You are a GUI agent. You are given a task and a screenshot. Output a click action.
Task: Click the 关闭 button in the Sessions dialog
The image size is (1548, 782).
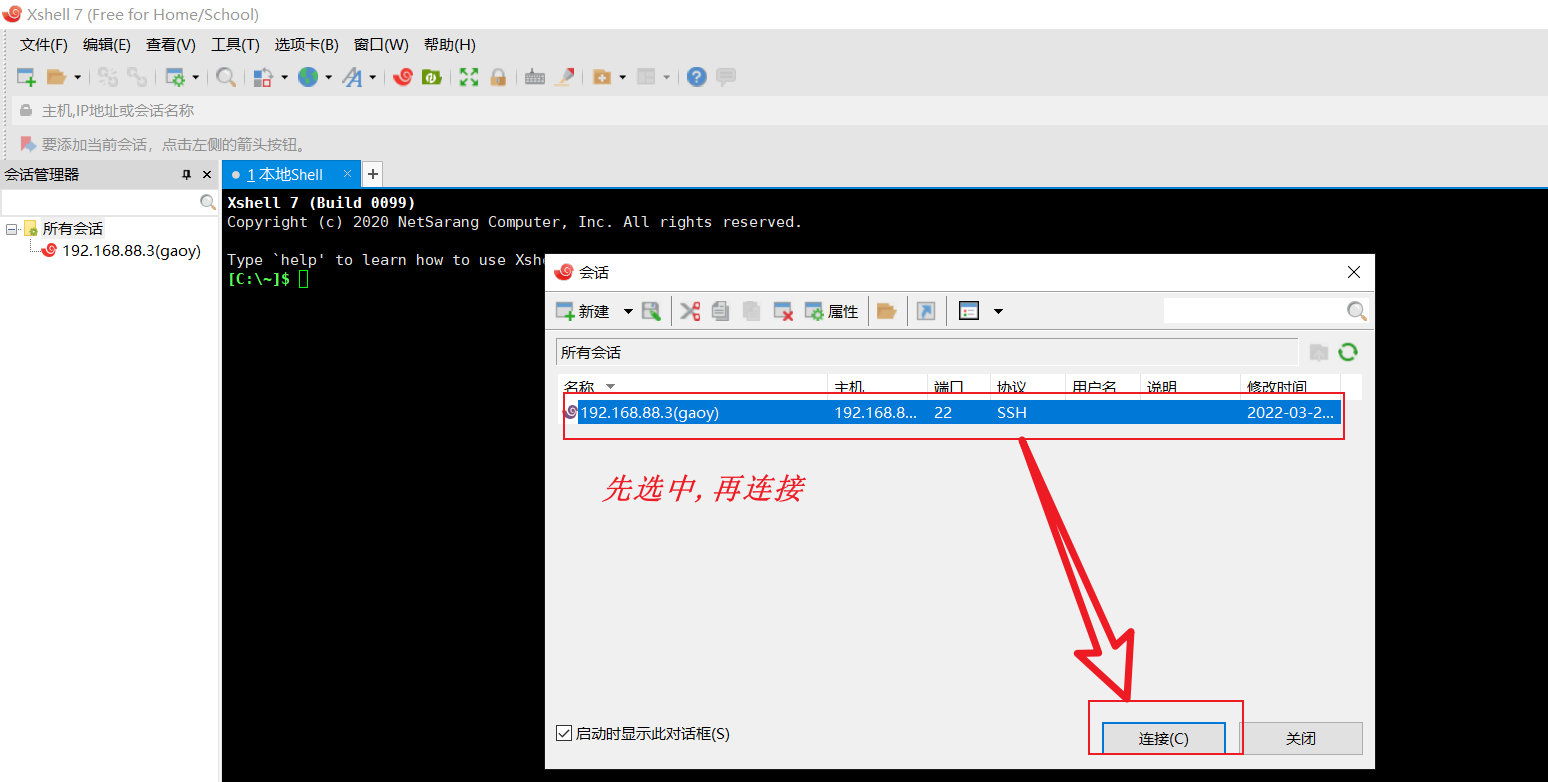pos(1301,739)
